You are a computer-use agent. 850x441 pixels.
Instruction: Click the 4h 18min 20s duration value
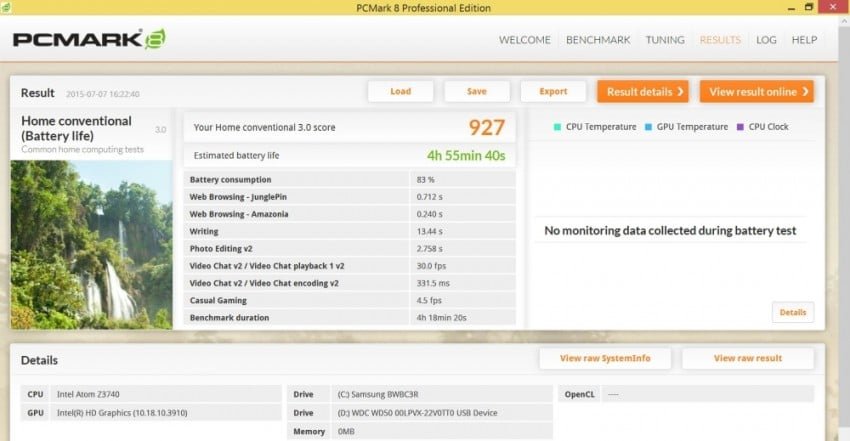click(441, 317)
